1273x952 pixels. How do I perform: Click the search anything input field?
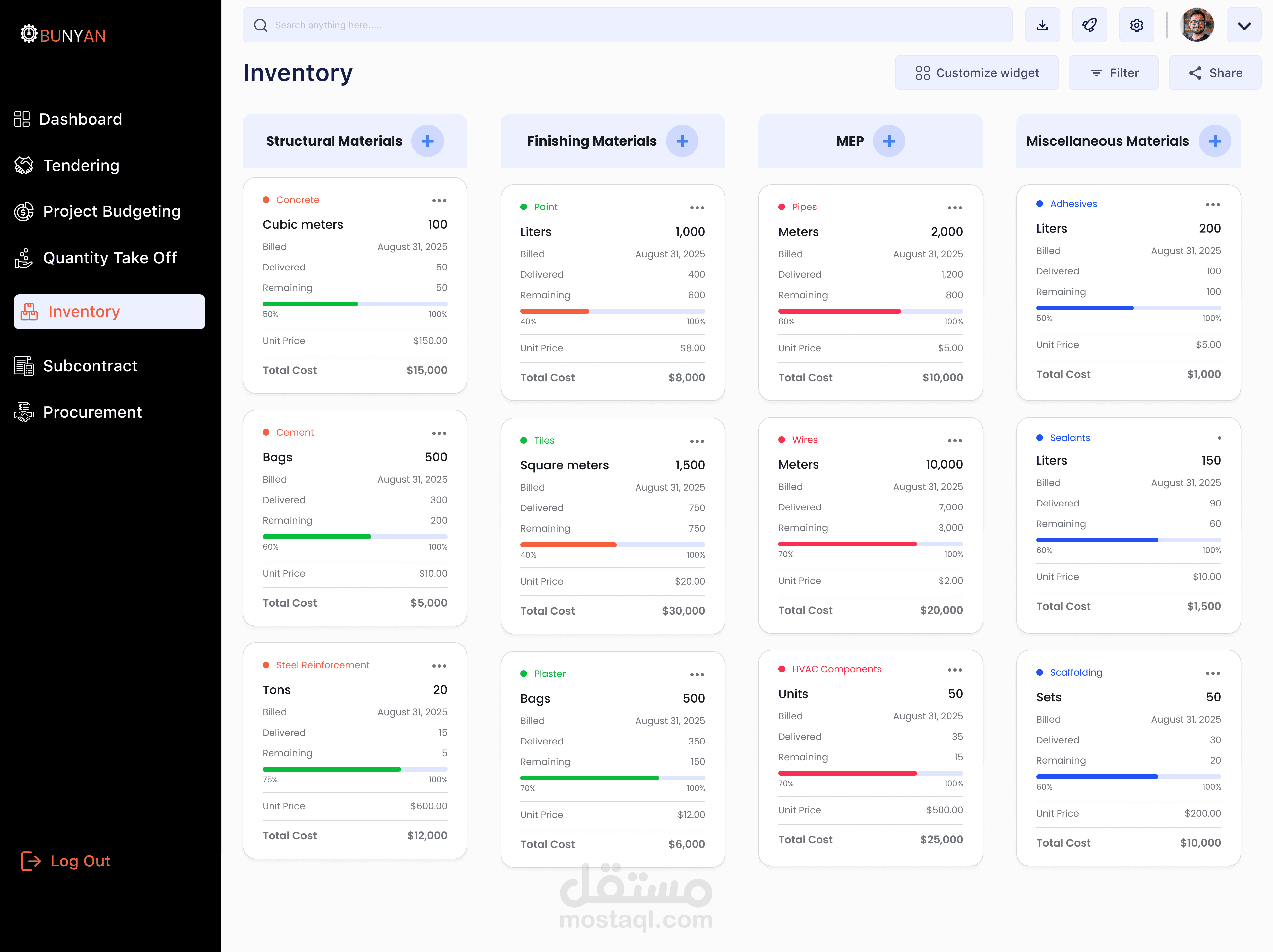pos(627,25)
